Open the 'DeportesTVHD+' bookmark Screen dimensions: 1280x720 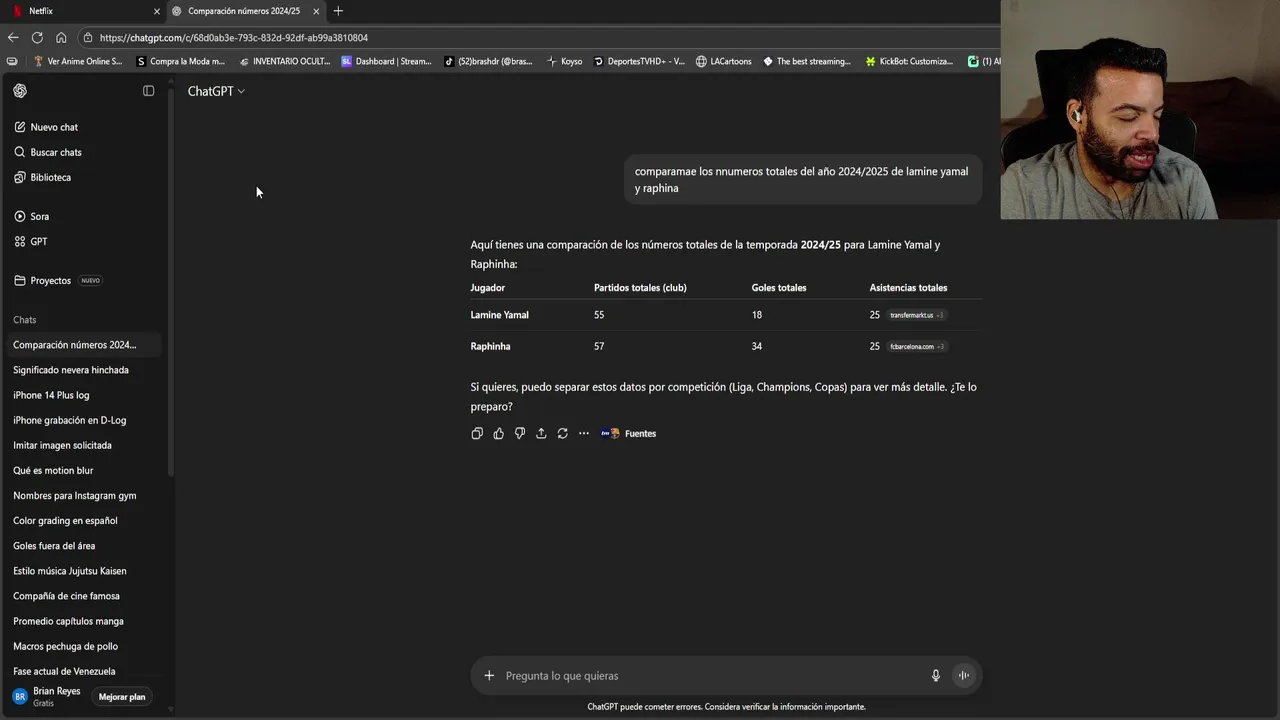pyautogui.click(x=640, y=61)
